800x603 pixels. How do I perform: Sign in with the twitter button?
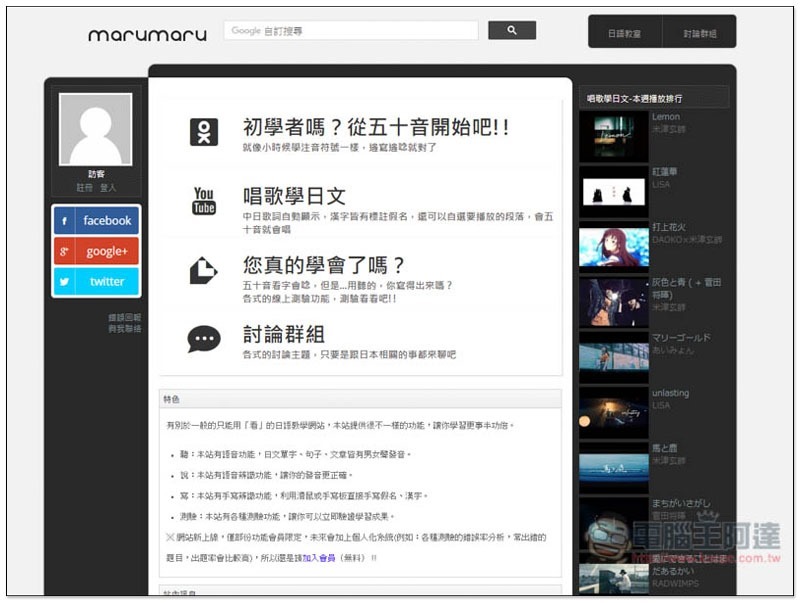(x=96, y=281)
